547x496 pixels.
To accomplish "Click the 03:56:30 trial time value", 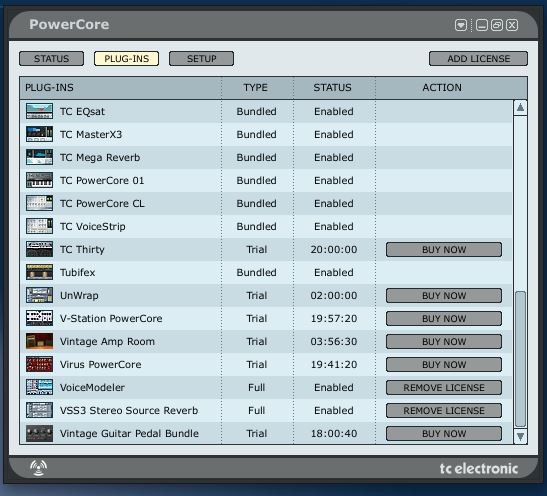I will coord(334,341).
